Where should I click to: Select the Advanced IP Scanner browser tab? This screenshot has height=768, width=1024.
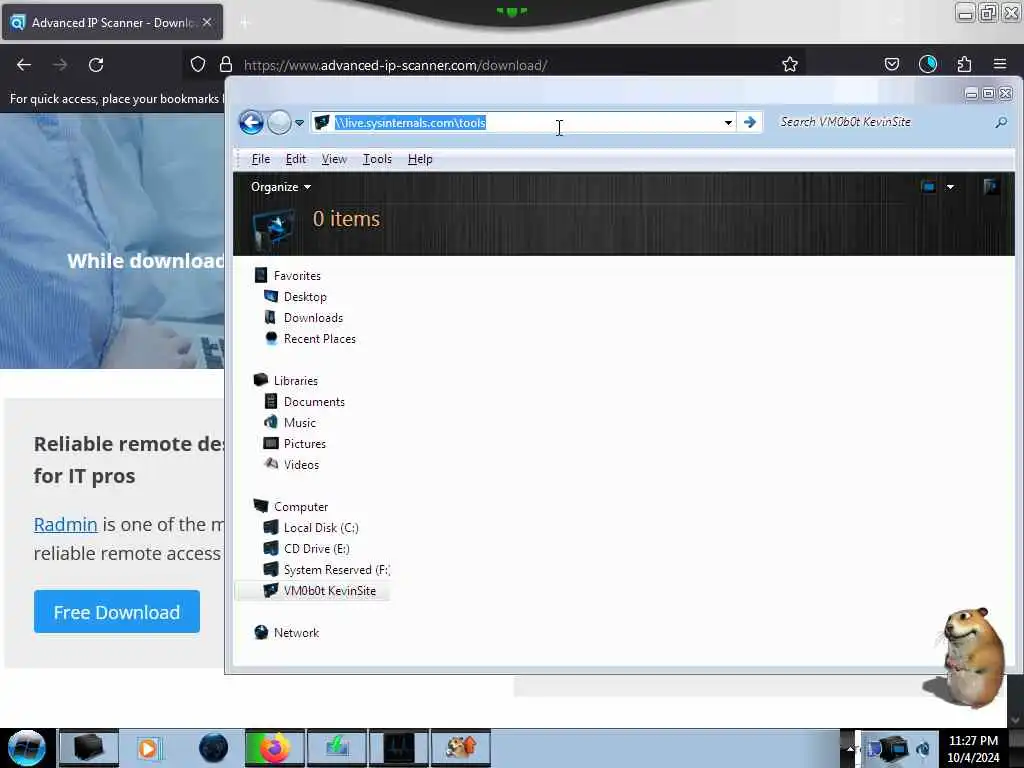pos(112,22)
